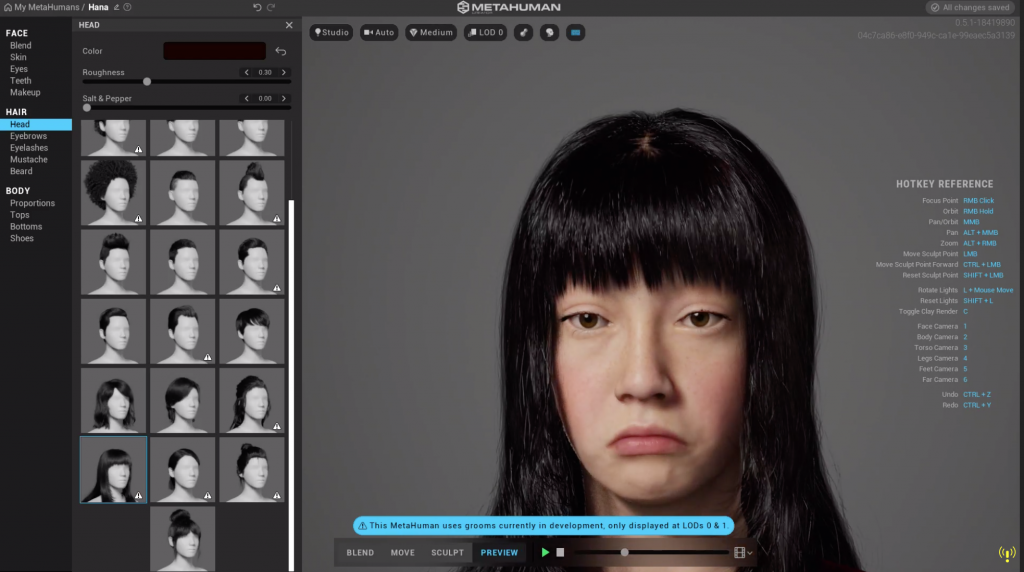Choose the side-swept fringe short hairstyle thumbnail

[252, 331]
